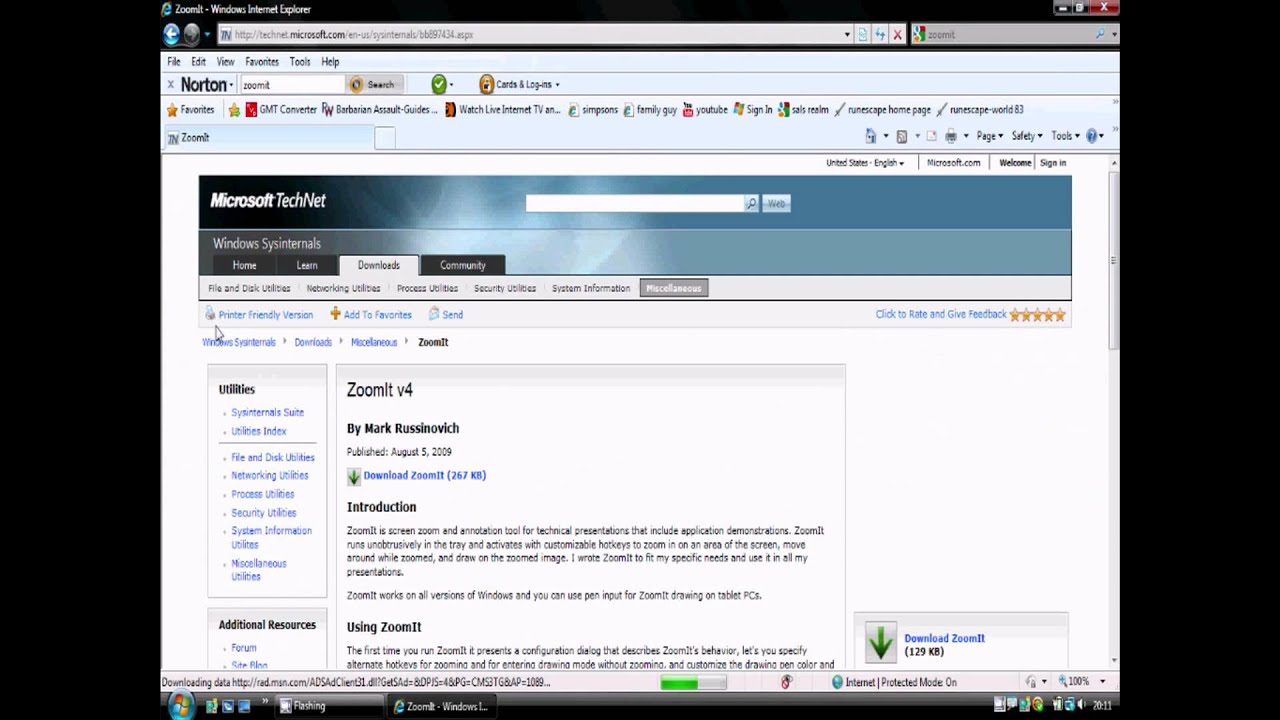Open the View menu
1280x720 pixels.
pyautogui.click(x=226, y=61)
